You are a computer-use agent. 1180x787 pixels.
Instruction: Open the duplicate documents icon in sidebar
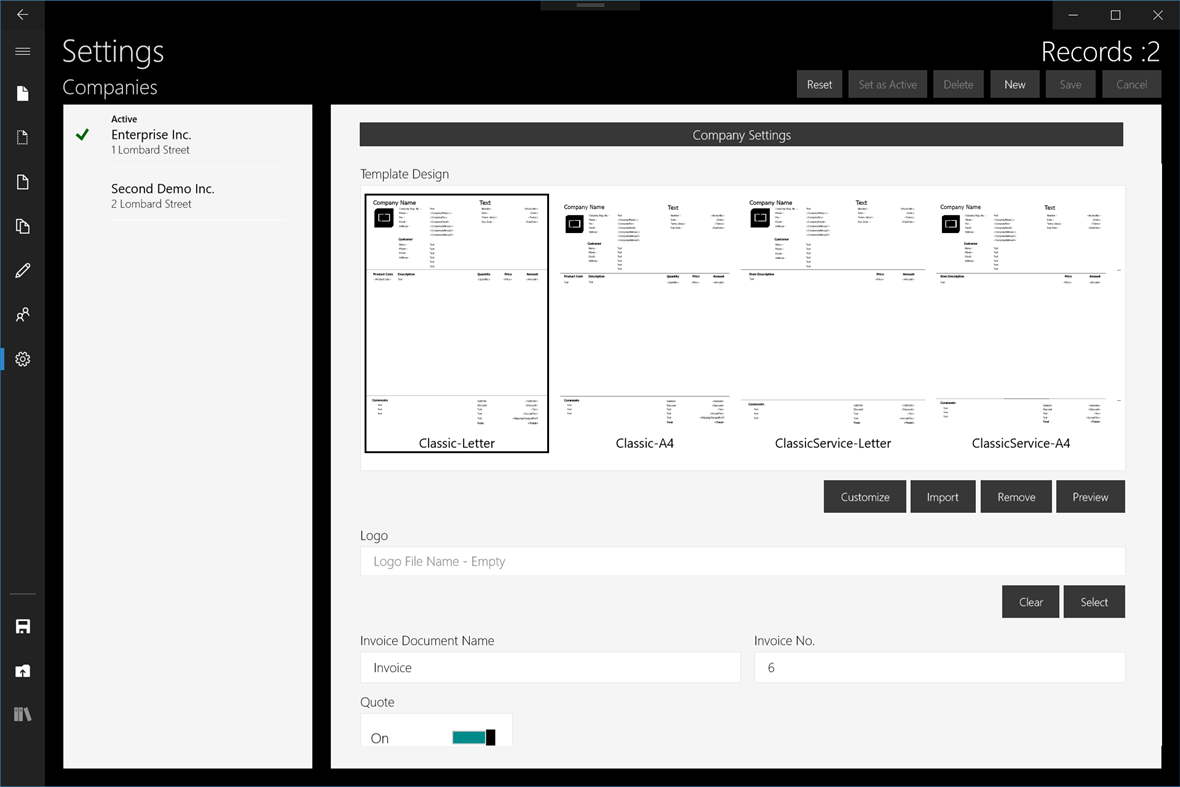click(x=22, y=226)
